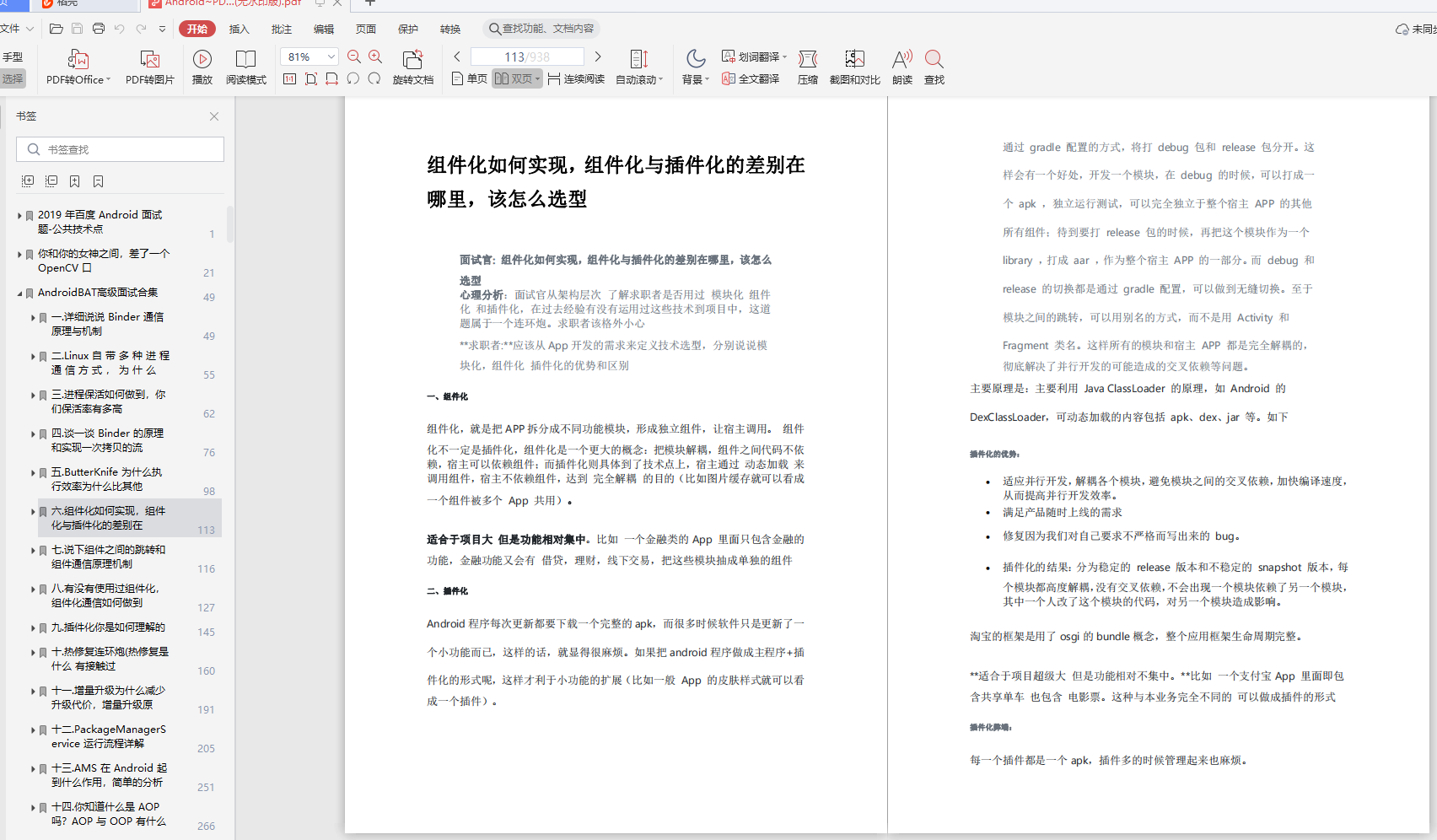Expand the 你和你的女神之间 OpenCV bookmark
This screenshot has width=1437, height=840.
point(19,254)
